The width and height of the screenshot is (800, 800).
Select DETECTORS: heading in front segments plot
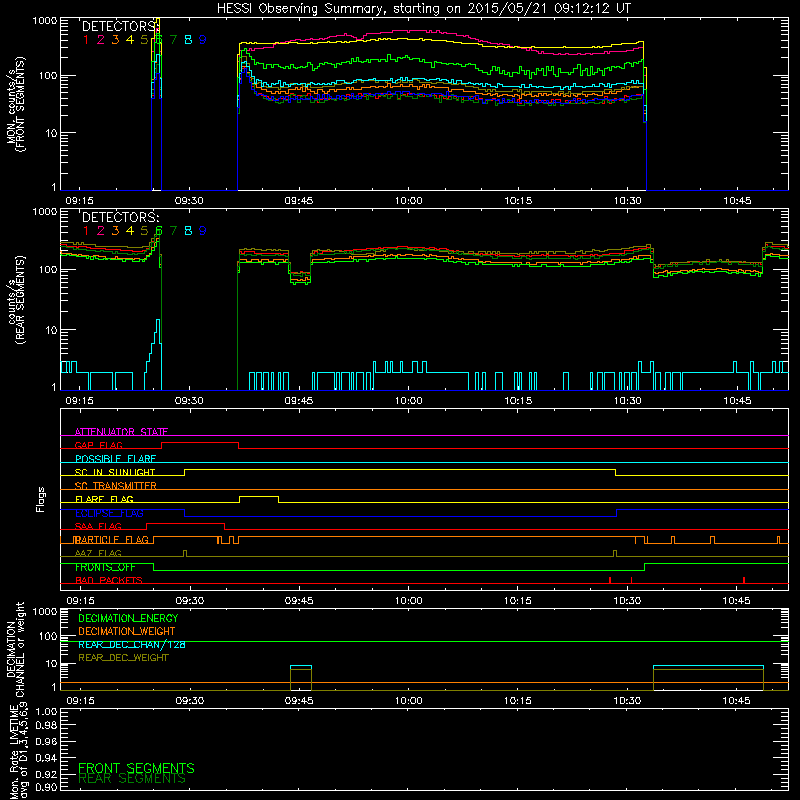tap(119, 27)
